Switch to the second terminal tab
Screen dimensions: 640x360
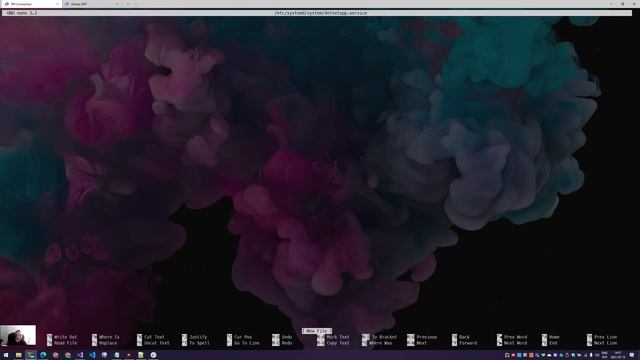[x=92, y=4]
